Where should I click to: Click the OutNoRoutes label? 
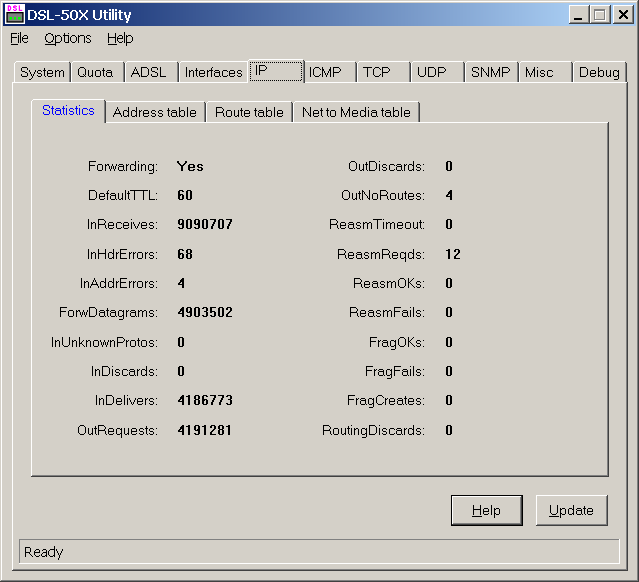click(x=383, y=195)
